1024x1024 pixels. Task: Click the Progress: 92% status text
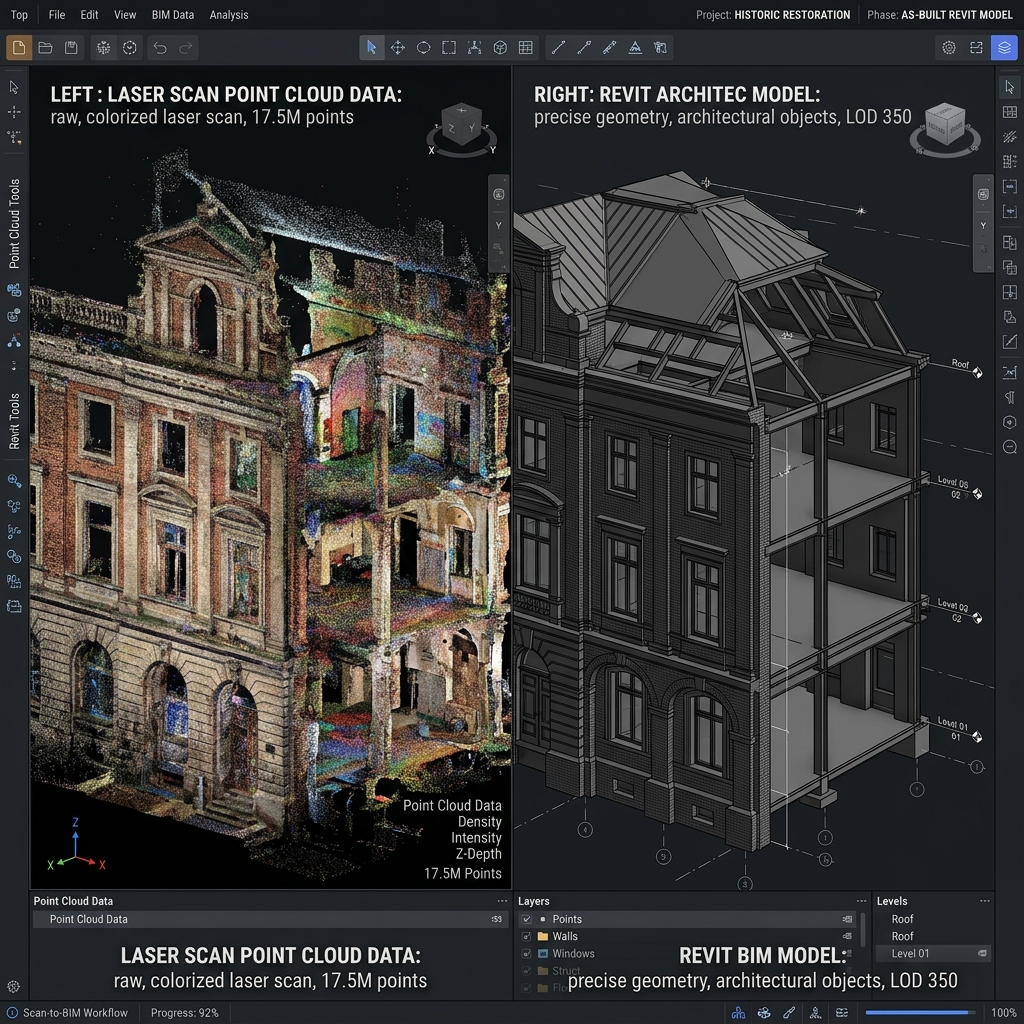tap(184, 1013)
